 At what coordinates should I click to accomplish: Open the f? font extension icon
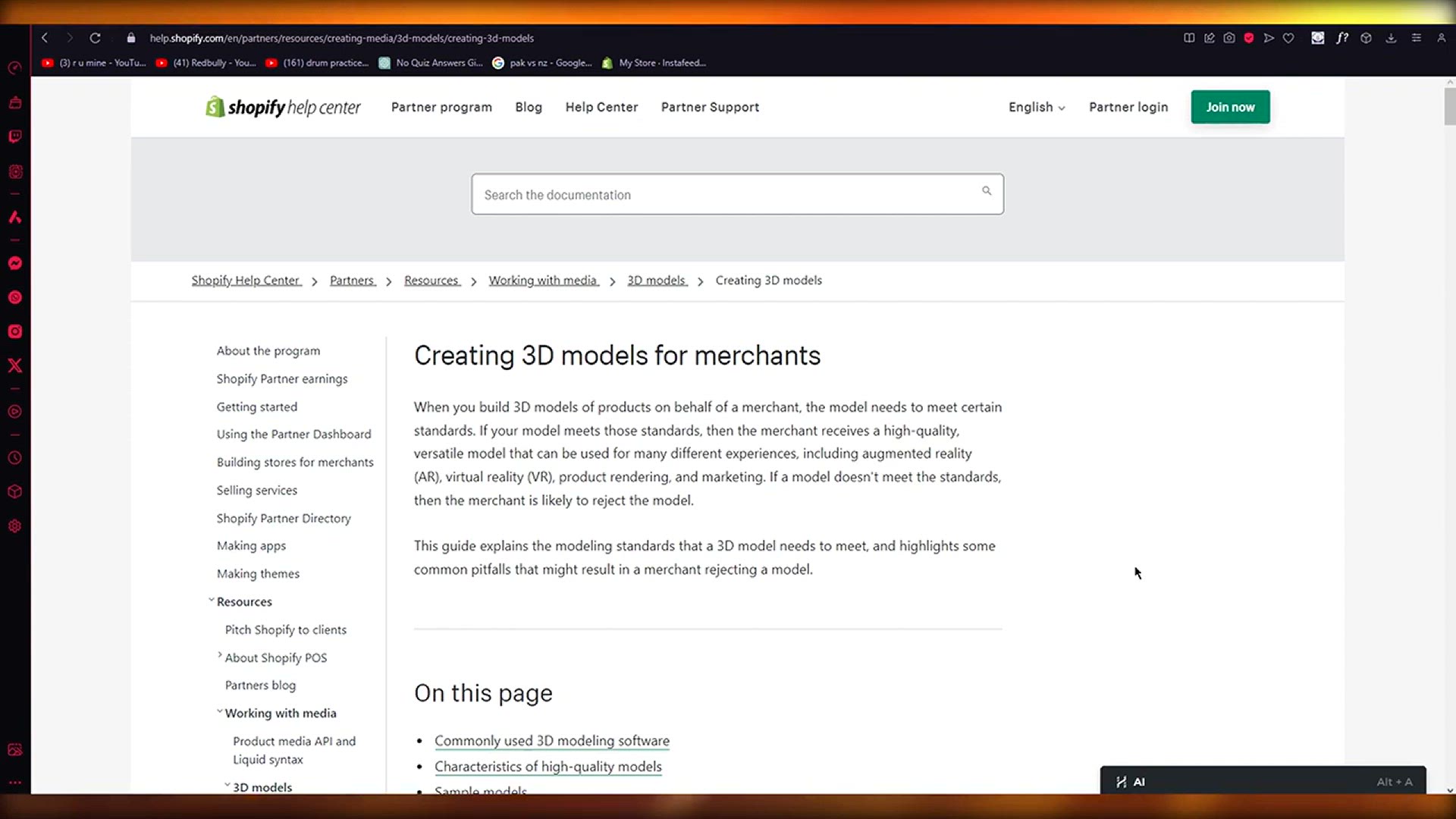pos(1342,38)
